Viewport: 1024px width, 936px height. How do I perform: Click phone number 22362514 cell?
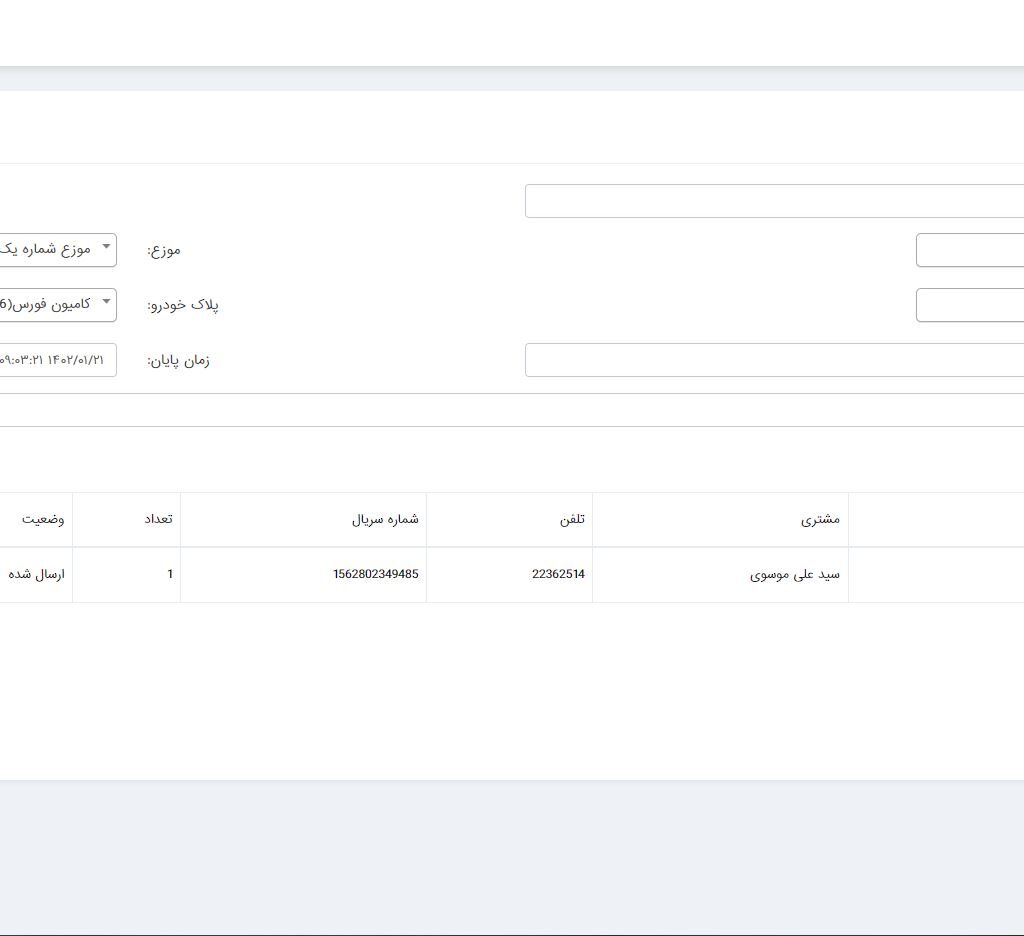558,575
